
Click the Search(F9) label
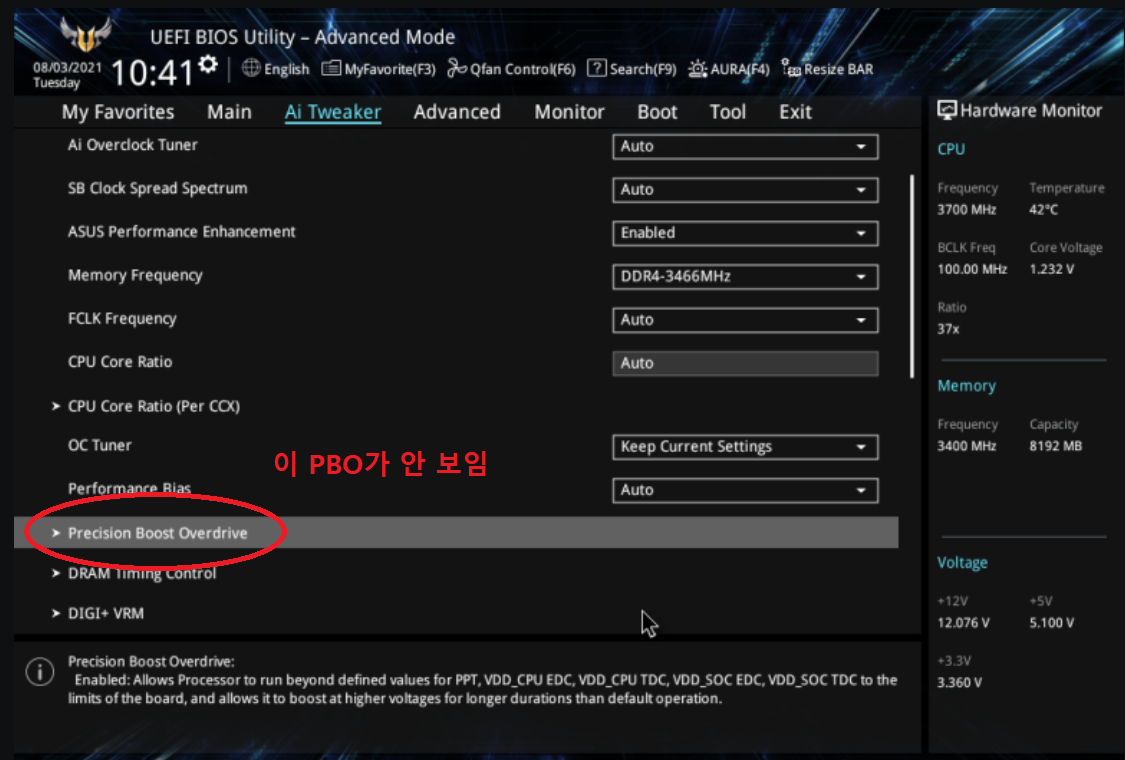pos(643,69)
